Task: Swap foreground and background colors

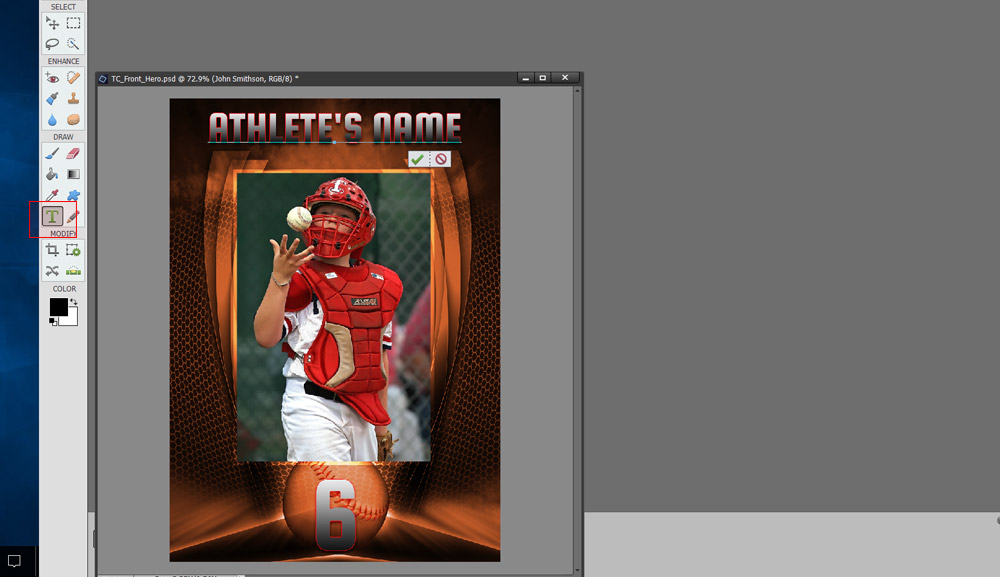Action: [x=73, y=302]
